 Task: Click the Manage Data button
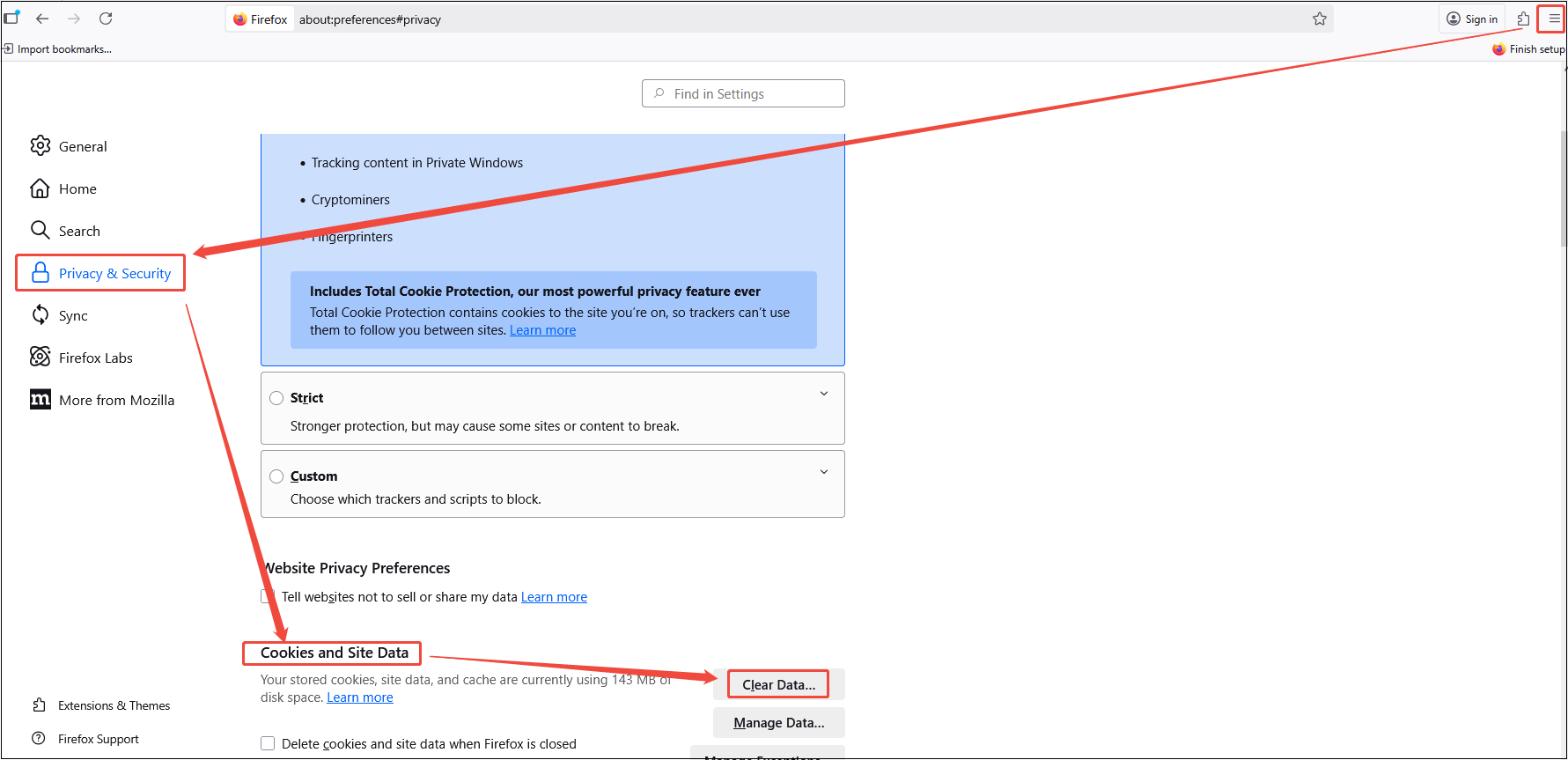point(778,722)
